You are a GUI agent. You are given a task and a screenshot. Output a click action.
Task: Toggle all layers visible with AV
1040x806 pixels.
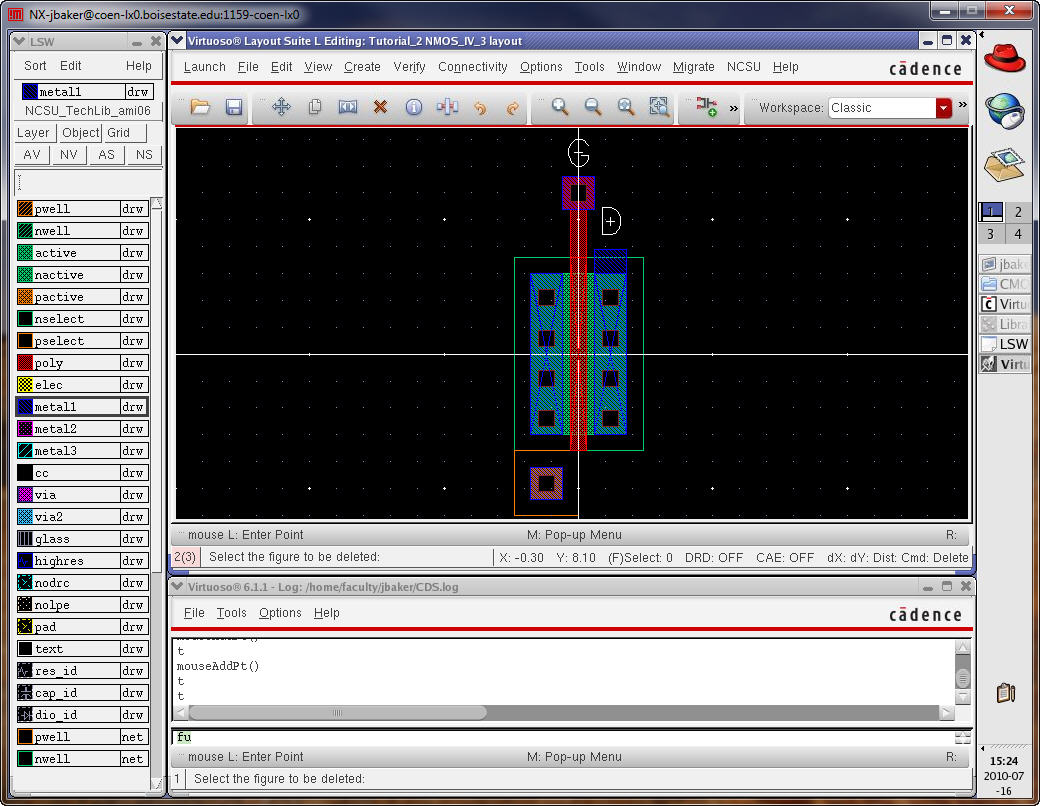(32, 155)
